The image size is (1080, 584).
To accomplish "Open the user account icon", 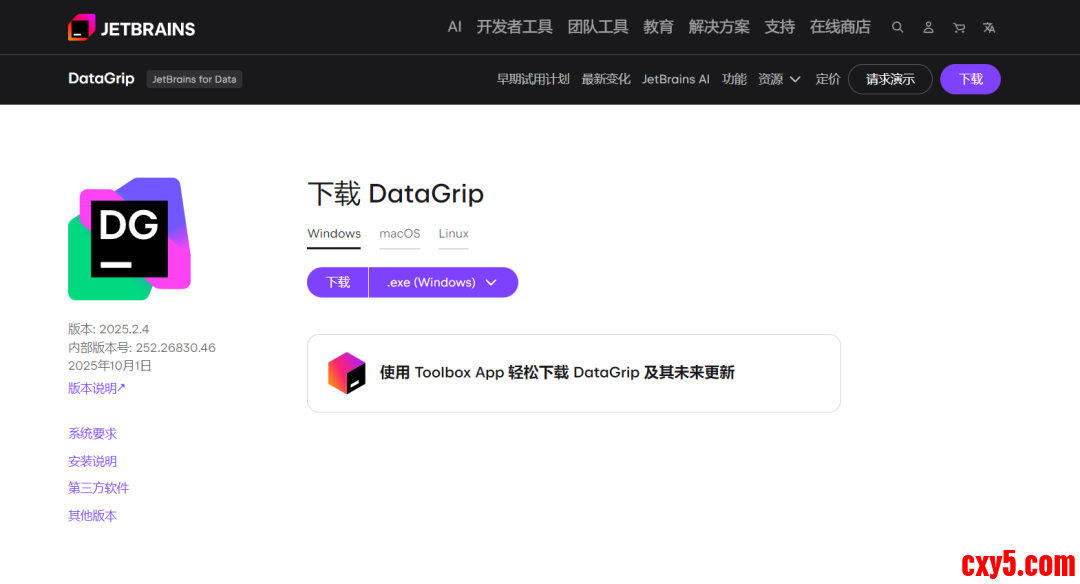I will click(928, 28).
